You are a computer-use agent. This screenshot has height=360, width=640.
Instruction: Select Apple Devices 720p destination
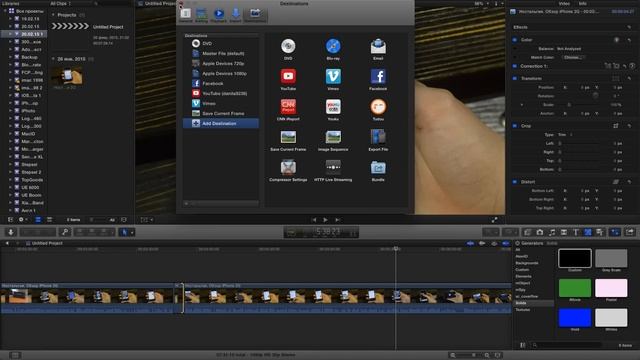(x=221, y=64)
